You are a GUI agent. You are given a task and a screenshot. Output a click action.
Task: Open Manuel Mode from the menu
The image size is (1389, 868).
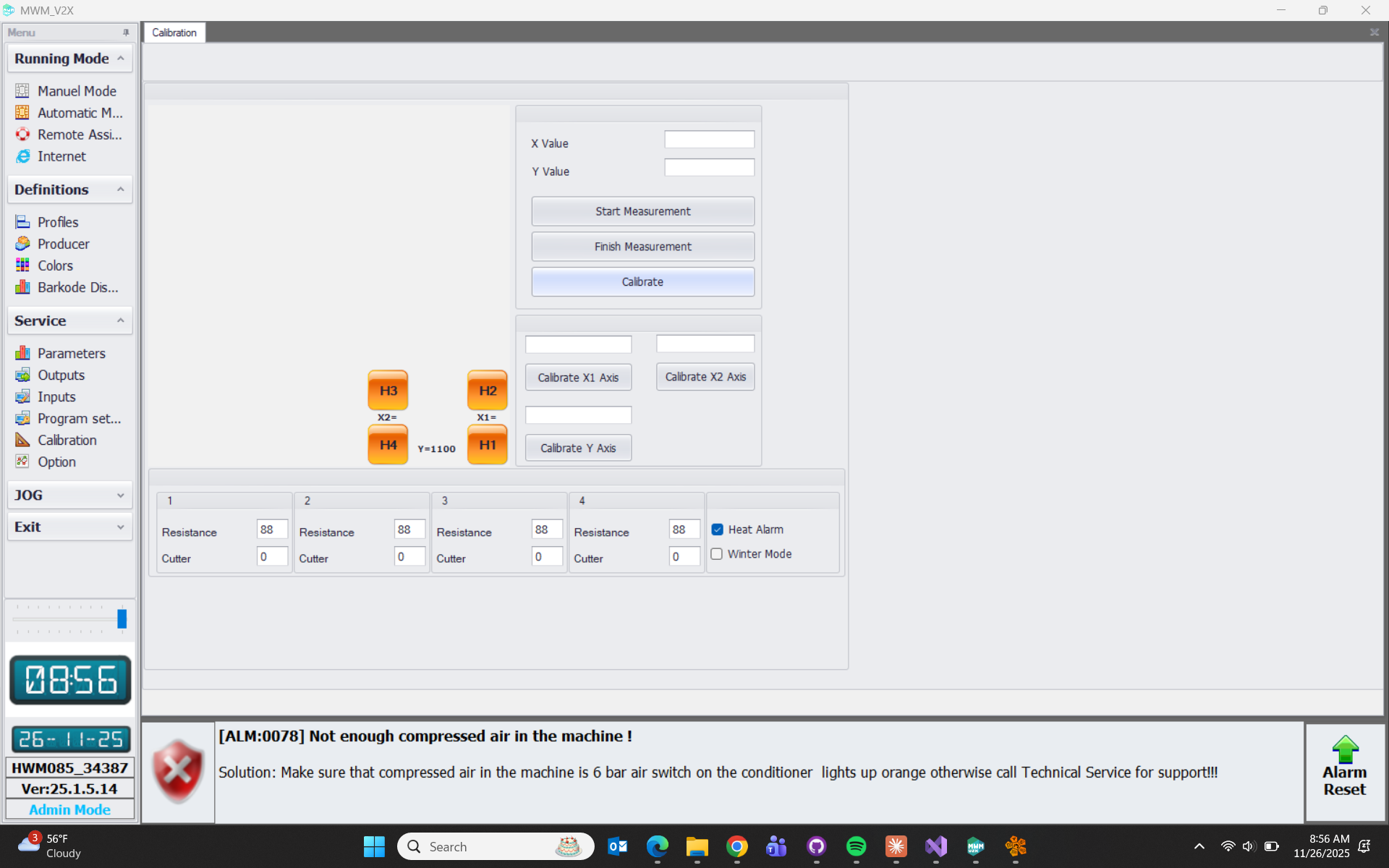click(77, 91)
